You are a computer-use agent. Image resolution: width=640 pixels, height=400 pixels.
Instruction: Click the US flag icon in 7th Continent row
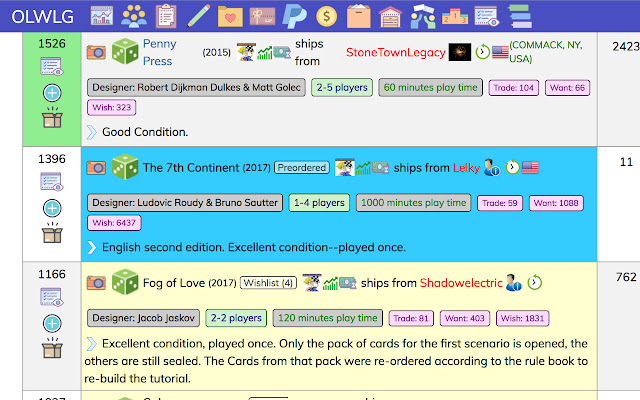coord(530,167)
